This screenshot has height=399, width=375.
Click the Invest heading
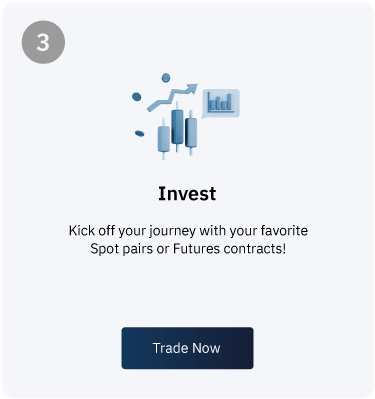pyautogui.click(x=187, y=193)
